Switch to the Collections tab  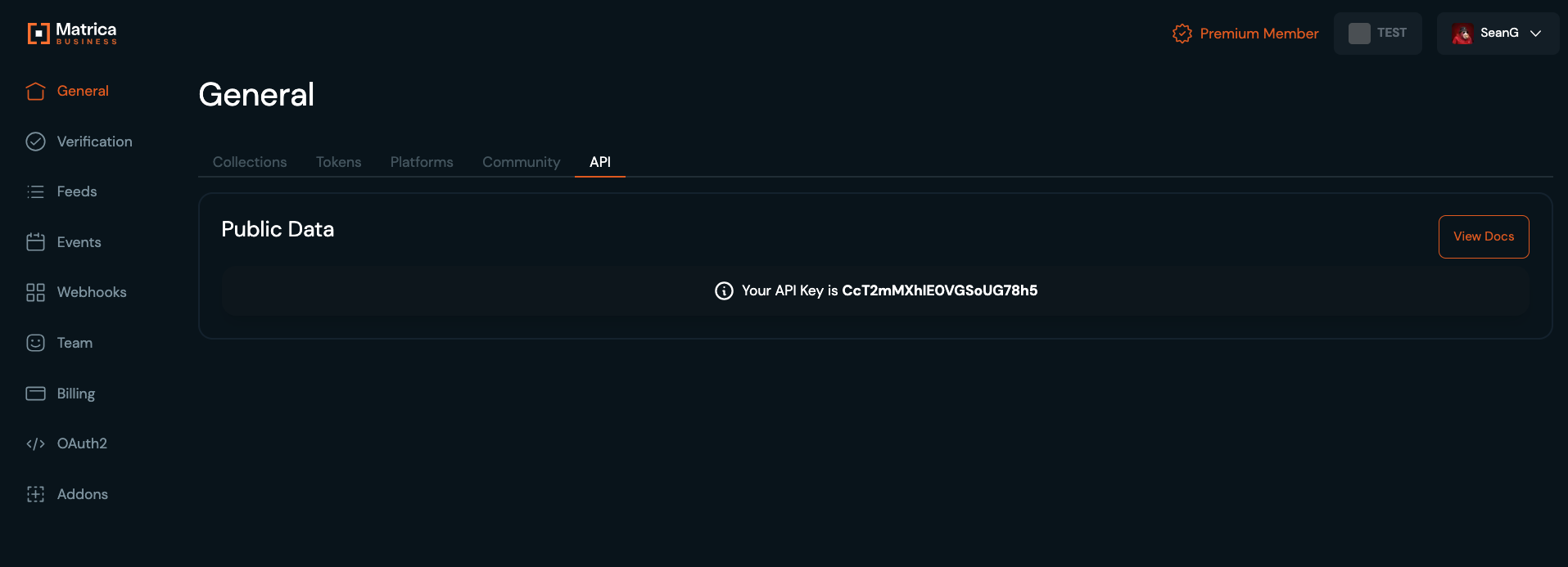(250, 162)
